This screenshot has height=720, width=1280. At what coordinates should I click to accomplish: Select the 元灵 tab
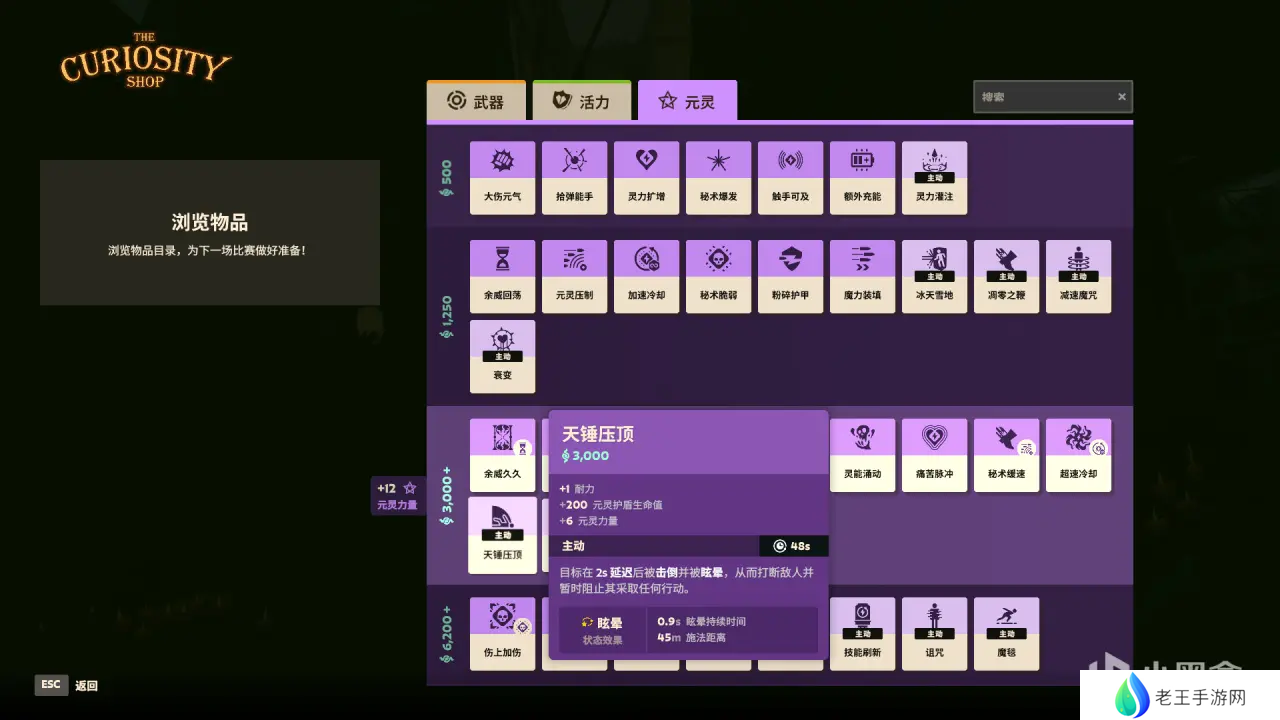687,101
